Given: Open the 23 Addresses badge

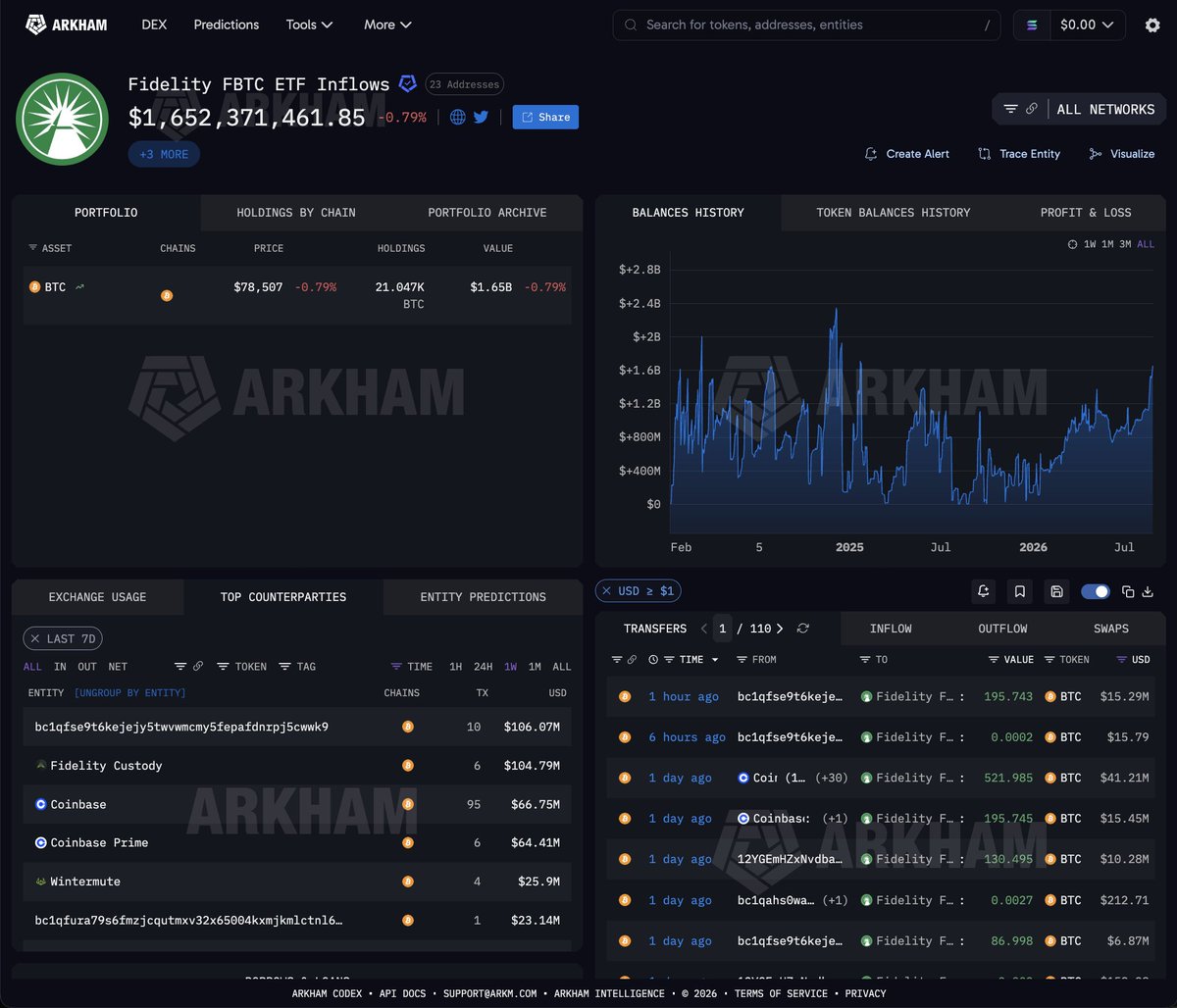Looking at the screenshot, I should [x=465, y=84].
